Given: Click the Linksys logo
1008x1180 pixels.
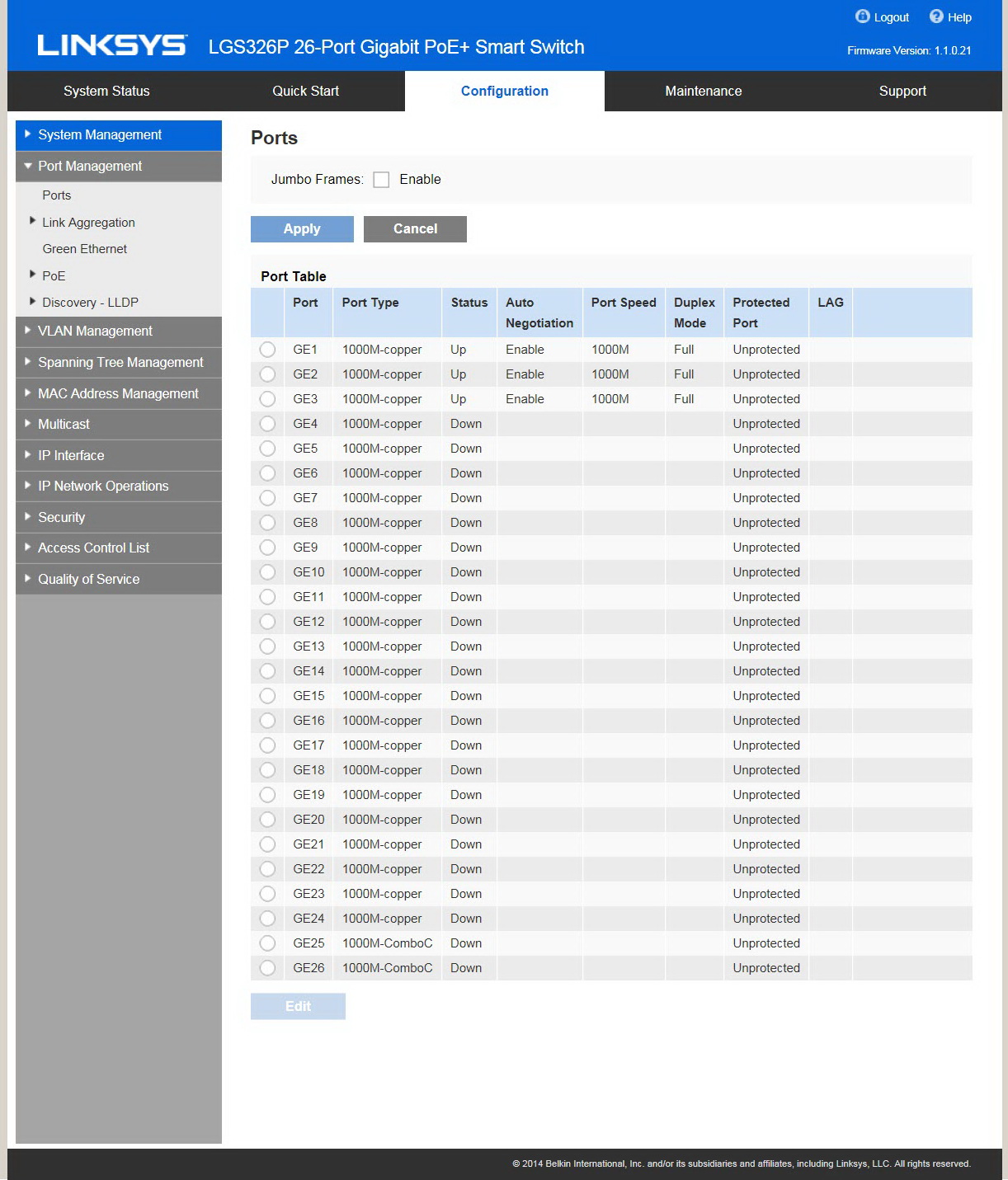Looking at the screenshot, I should 112,45.
